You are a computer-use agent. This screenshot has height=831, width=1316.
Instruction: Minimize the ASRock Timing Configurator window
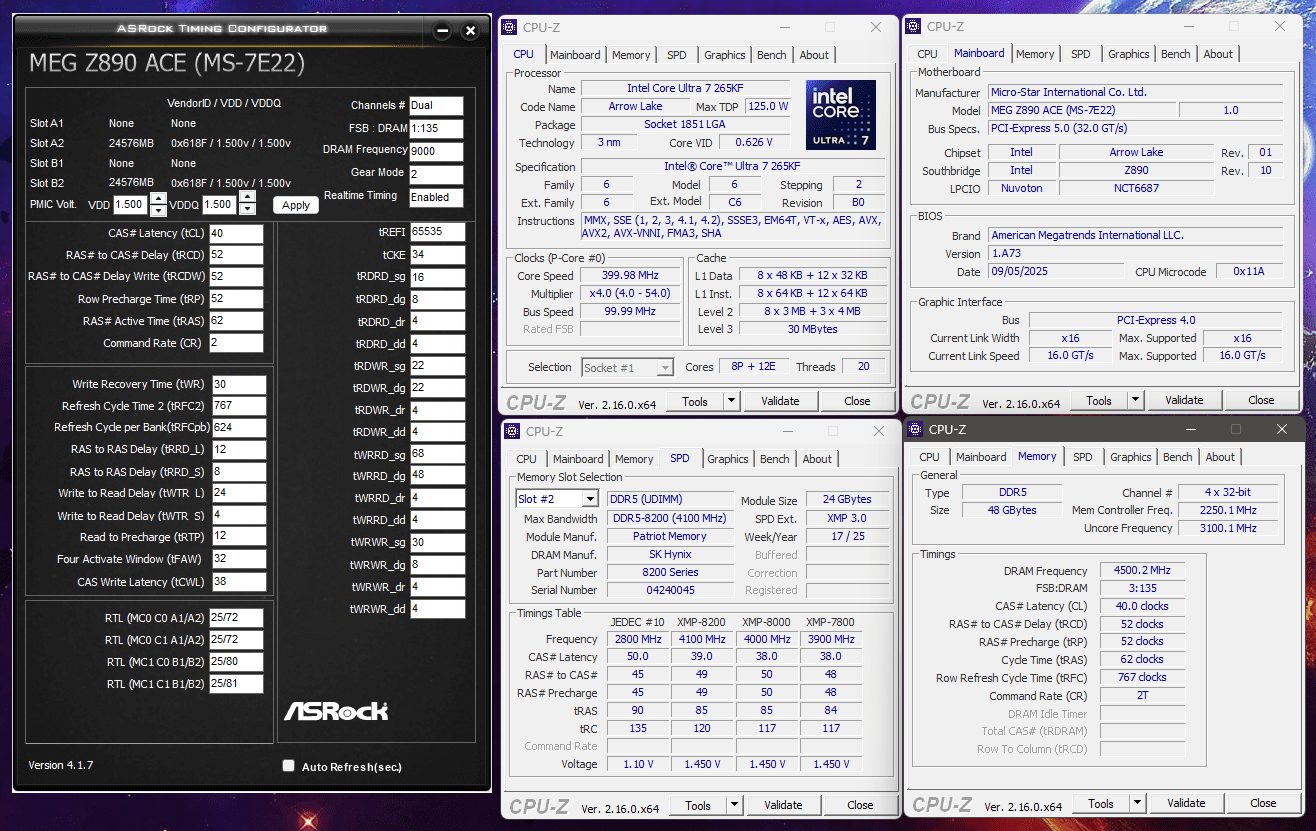tap(442, 31)
